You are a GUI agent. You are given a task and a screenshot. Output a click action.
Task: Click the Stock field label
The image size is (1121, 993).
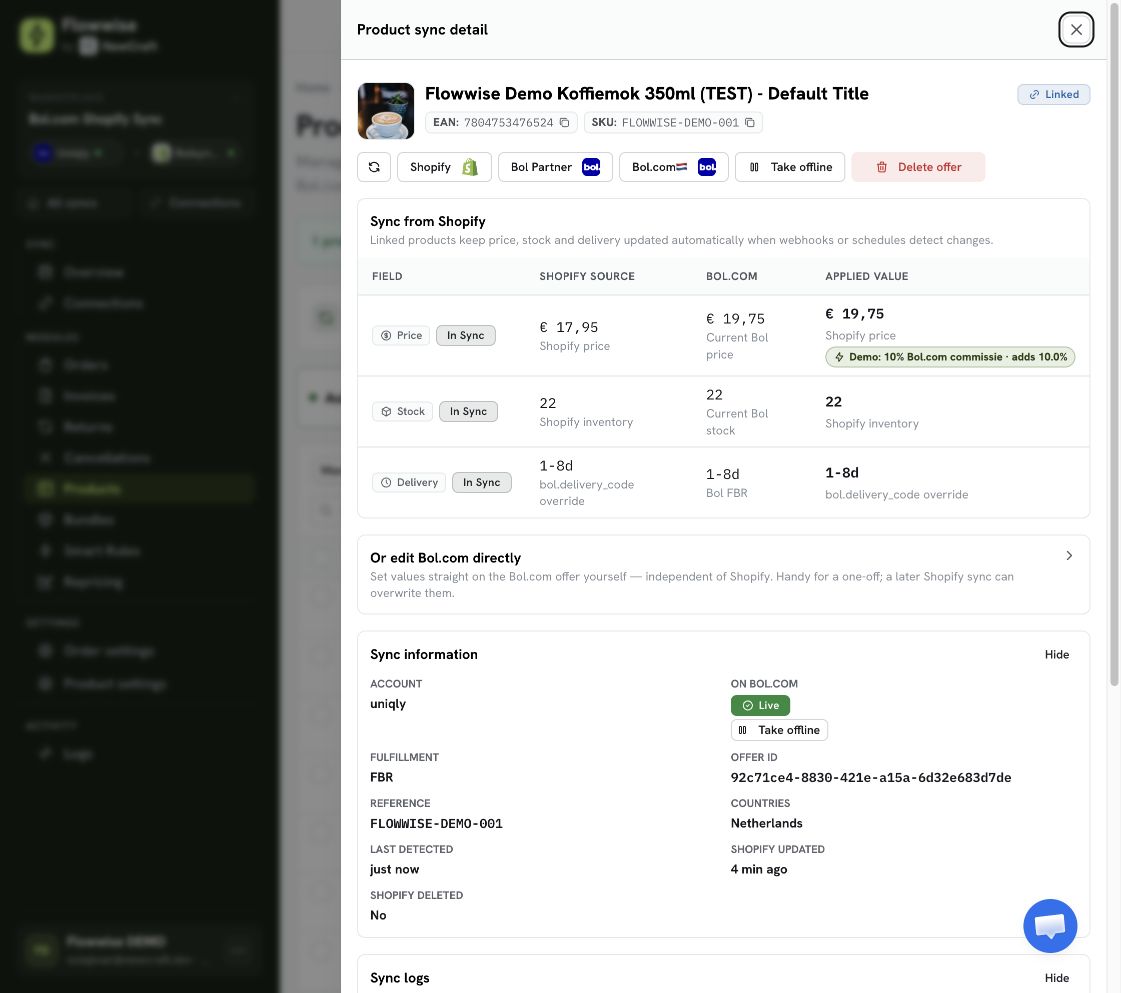(x=403, y=411)
